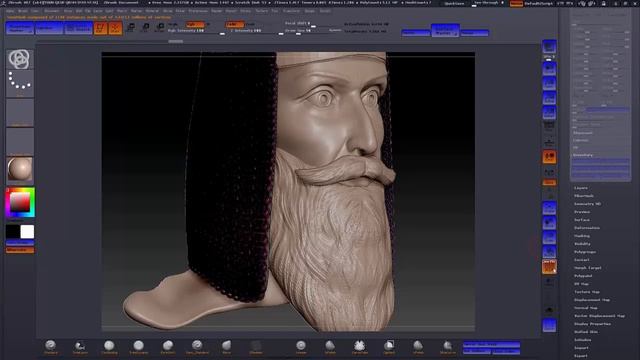Expand the Geometry HD sub-palette
Image resolution: width=640 pixels, height=360 pixels.
(x=587, y=204)
